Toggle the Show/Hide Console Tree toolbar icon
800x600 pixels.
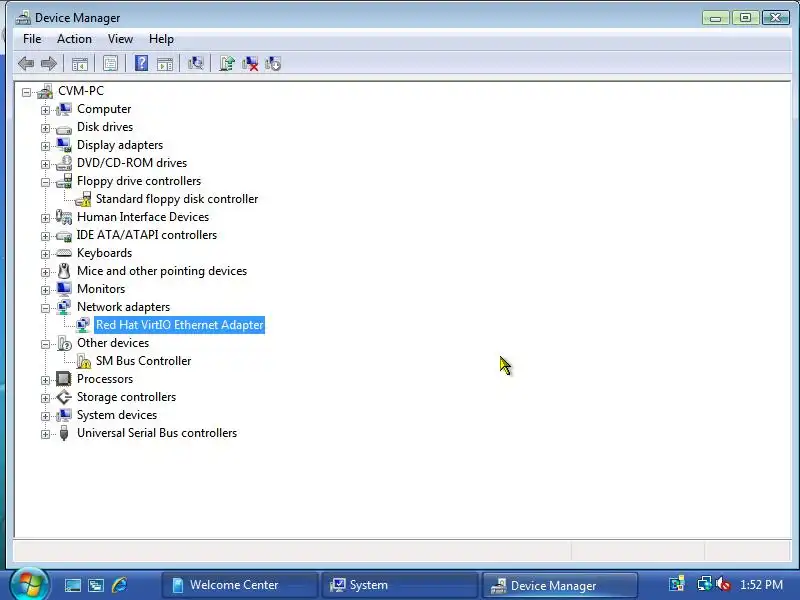click(x=80, y=64)
